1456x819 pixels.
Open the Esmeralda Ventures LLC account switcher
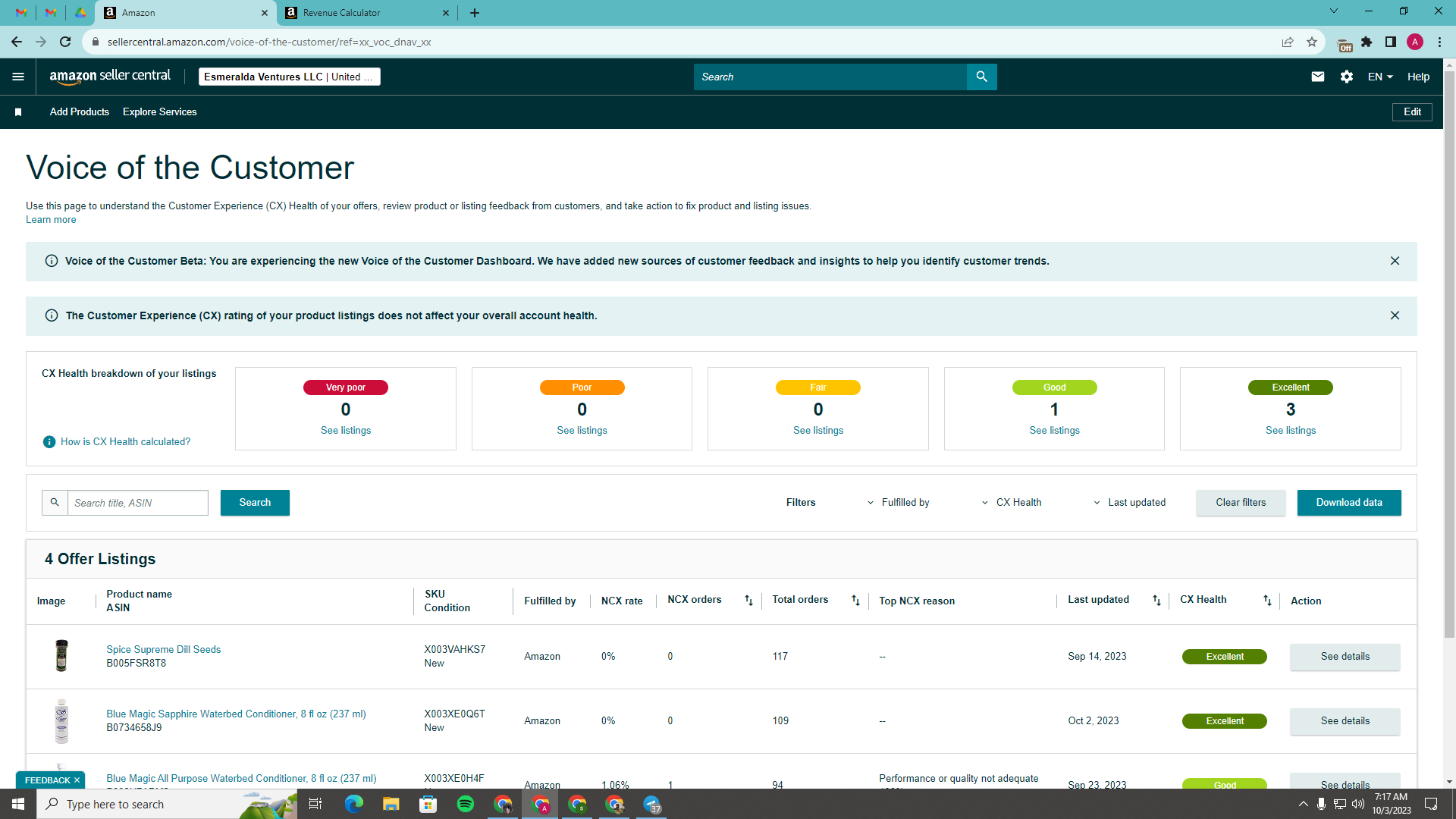click(289, 77)
